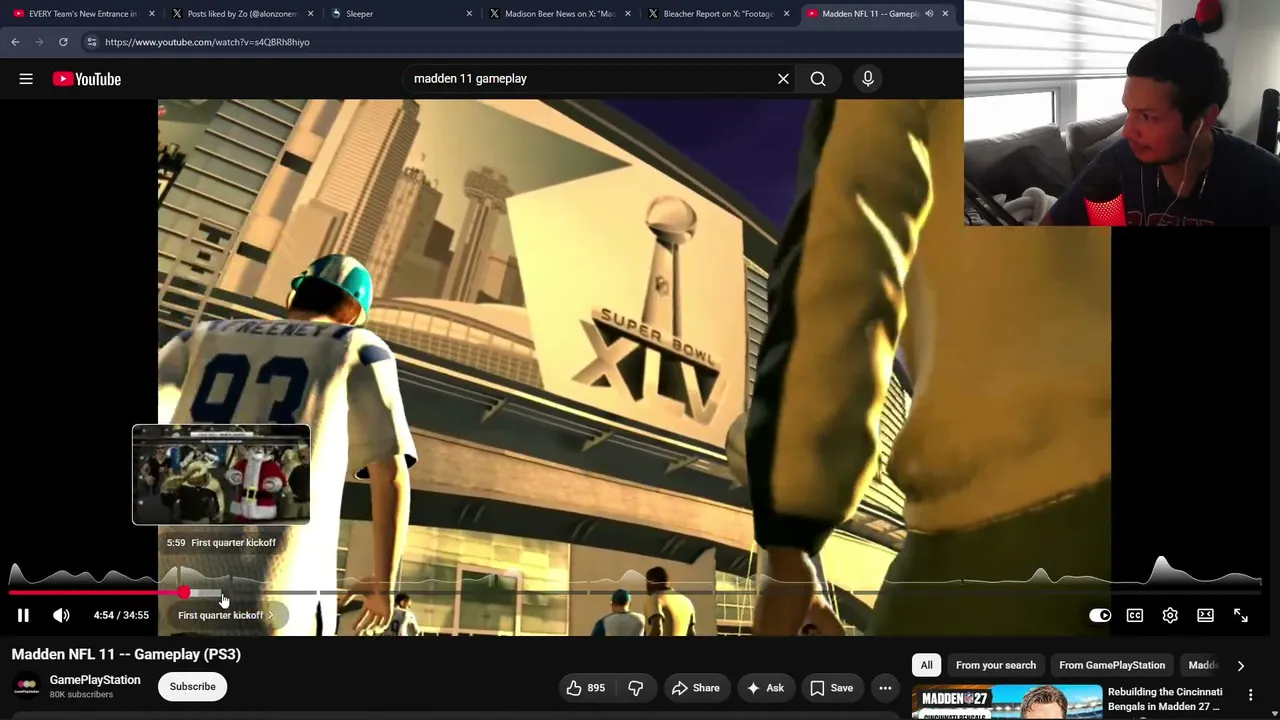Like the video with 895 likes
The image size is (1280, 720).
coord(585,688)
